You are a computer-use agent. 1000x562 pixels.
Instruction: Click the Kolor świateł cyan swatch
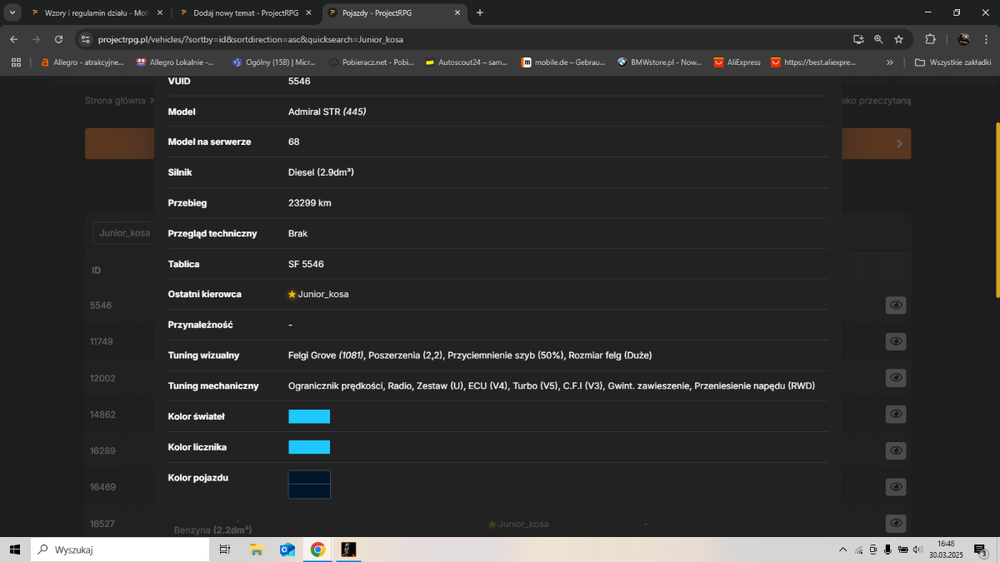309,417
